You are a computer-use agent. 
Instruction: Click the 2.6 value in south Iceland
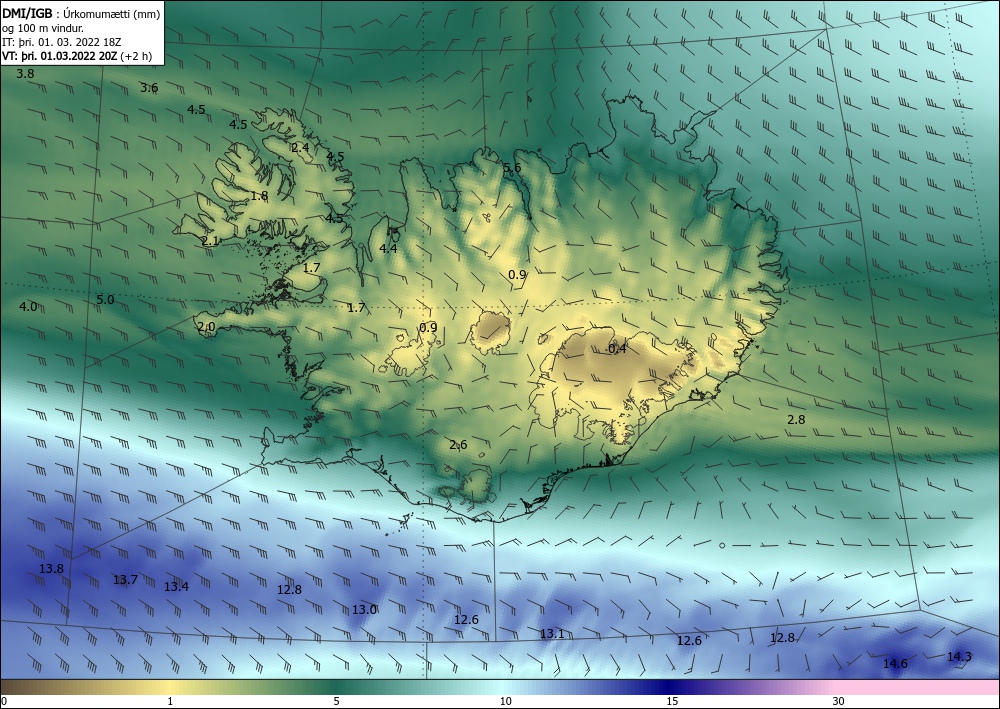[458, 444]
